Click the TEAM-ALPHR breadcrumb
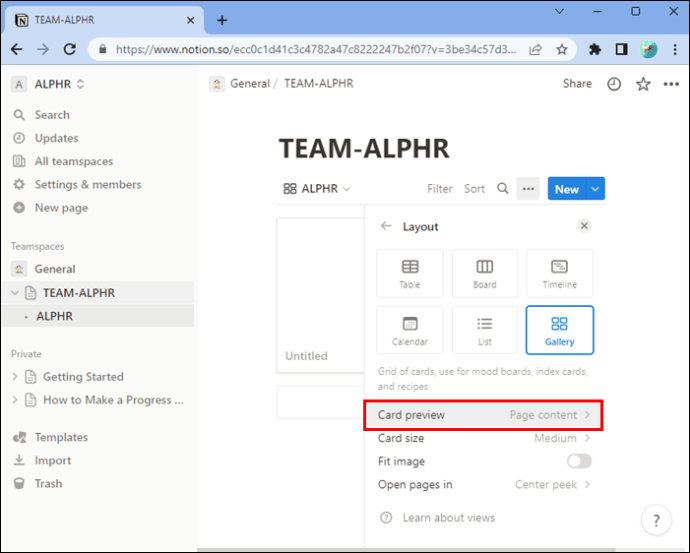Screen dimensions: 690x553 (x=319, y=84)
